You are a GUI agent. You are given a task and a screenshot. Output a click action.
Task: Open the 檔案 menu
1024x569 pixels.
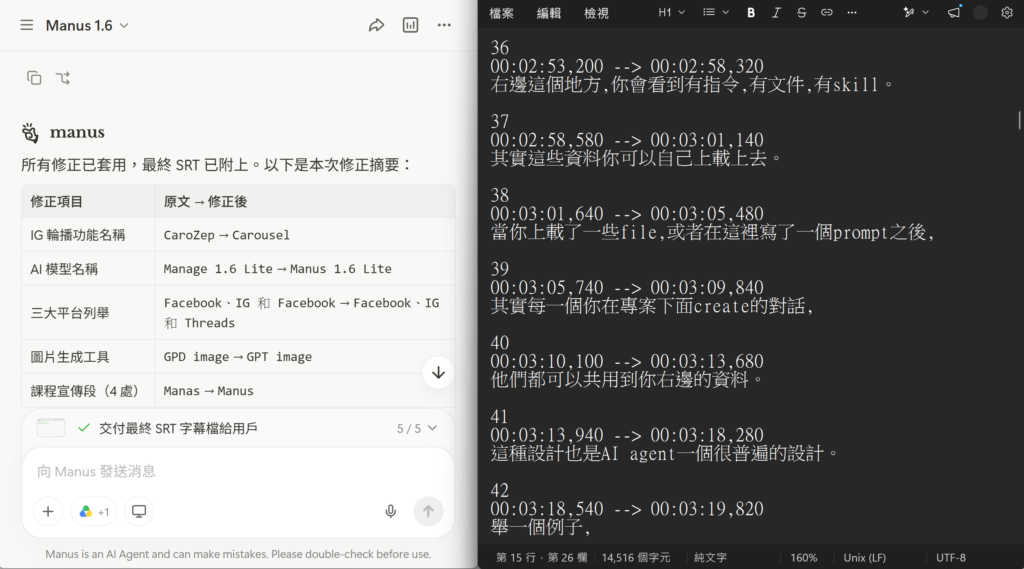coord(502,13)
